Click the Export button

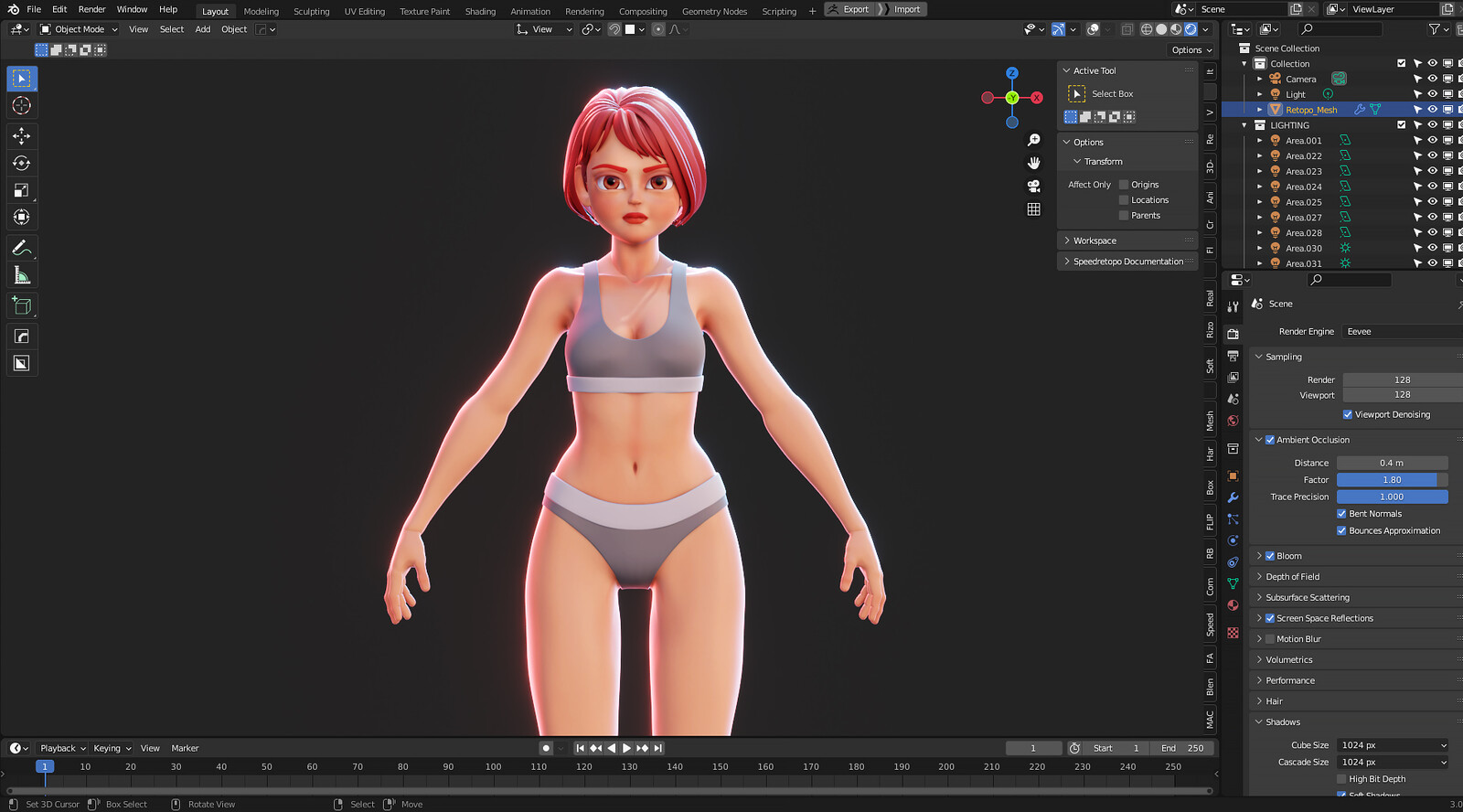pyautogui.click(x=849, y=9)
